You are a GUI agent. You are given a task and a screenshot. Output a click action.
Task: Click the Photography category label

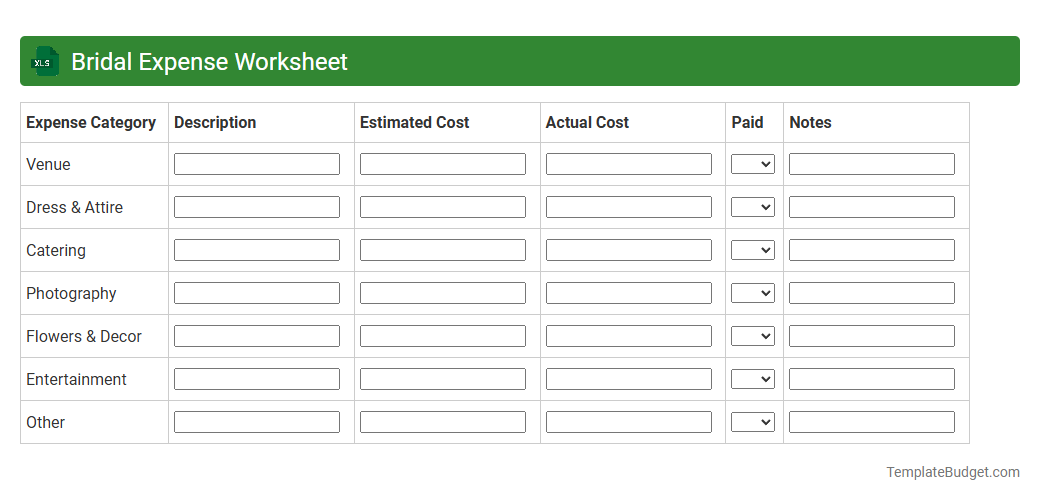[x=71, y=294]
